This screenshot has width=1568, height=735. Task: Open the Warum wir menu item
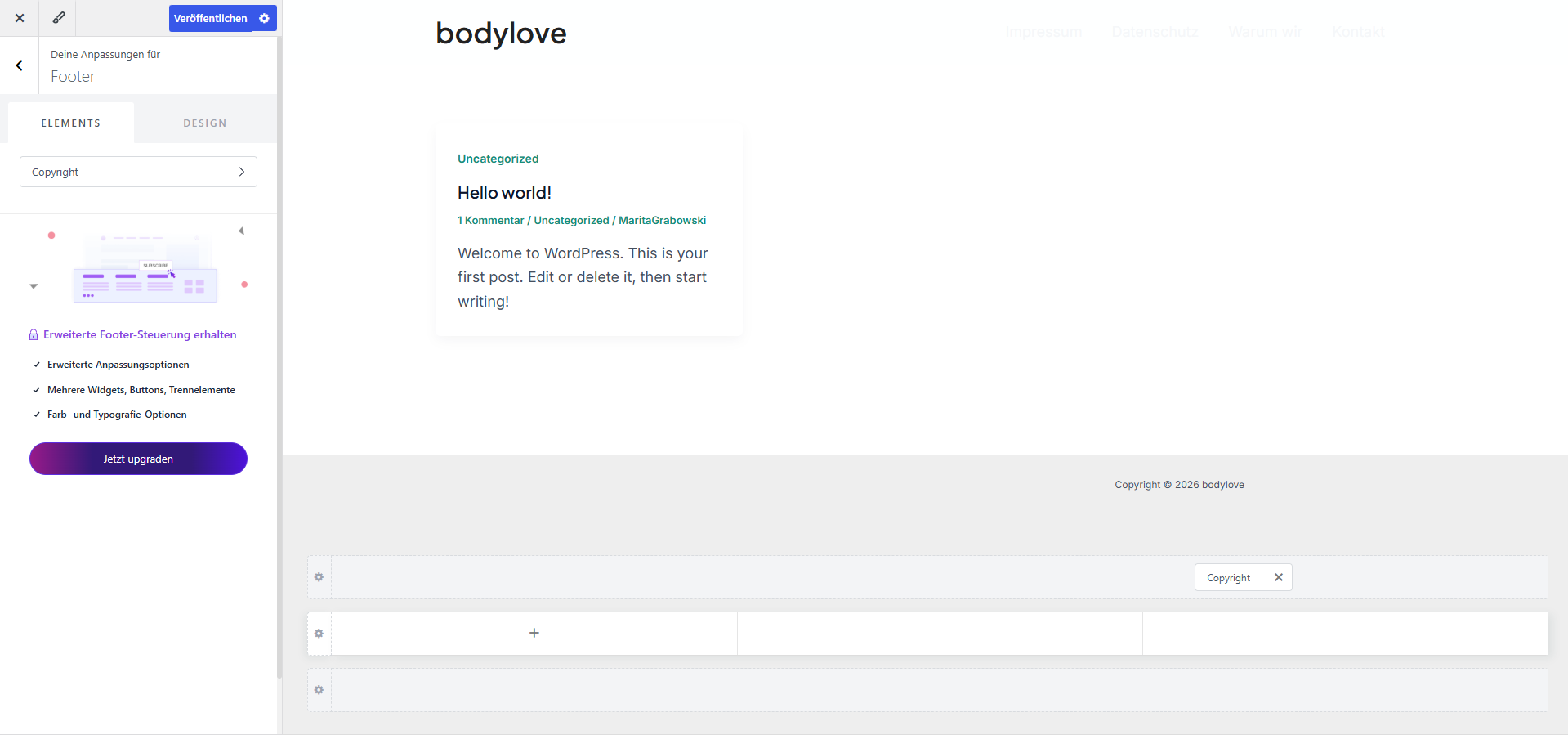(x=1265, y=32)
